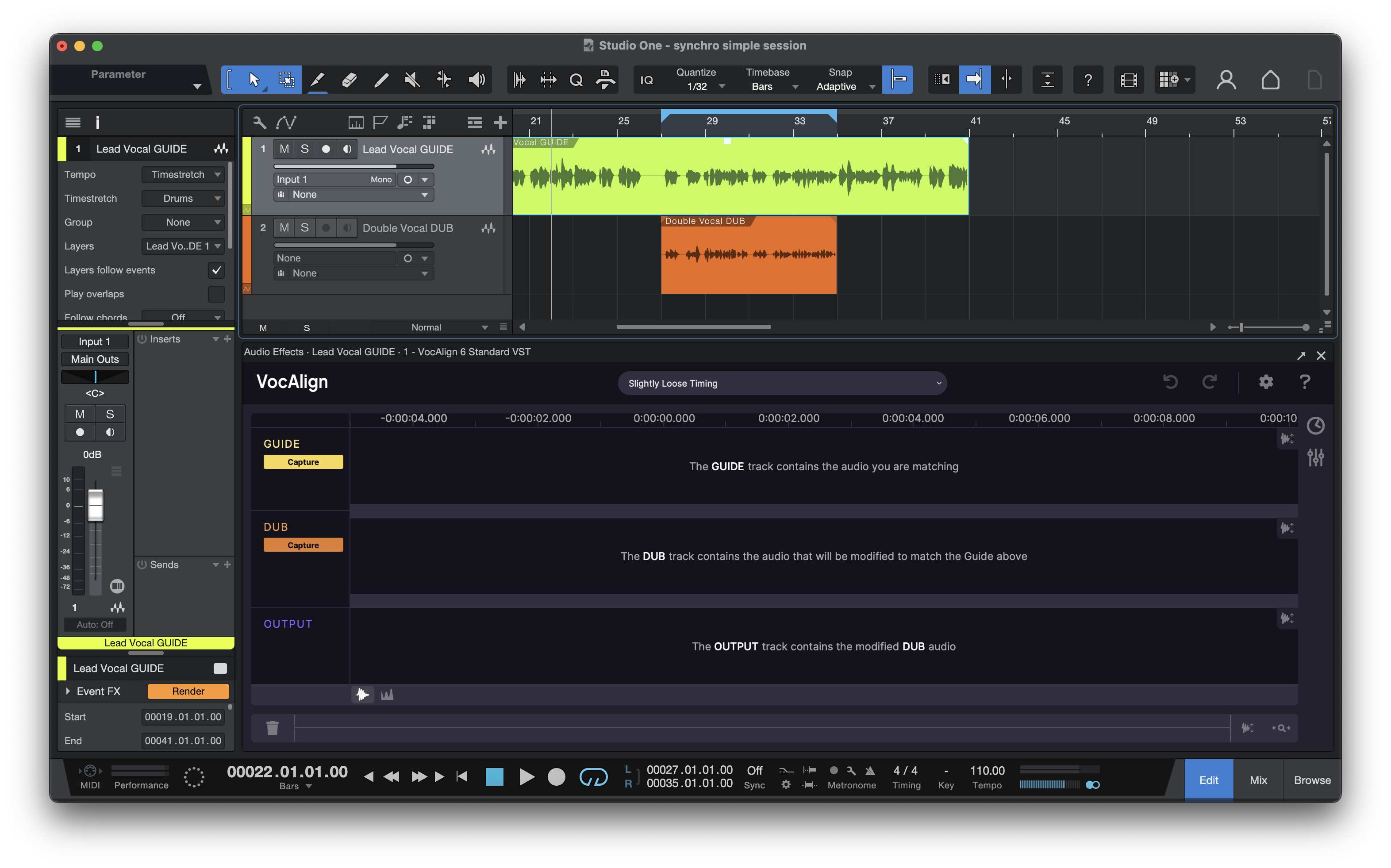The image size is (1391, 868).
Task: Select the Range tool in the toolbar
Action: point(285,80)
